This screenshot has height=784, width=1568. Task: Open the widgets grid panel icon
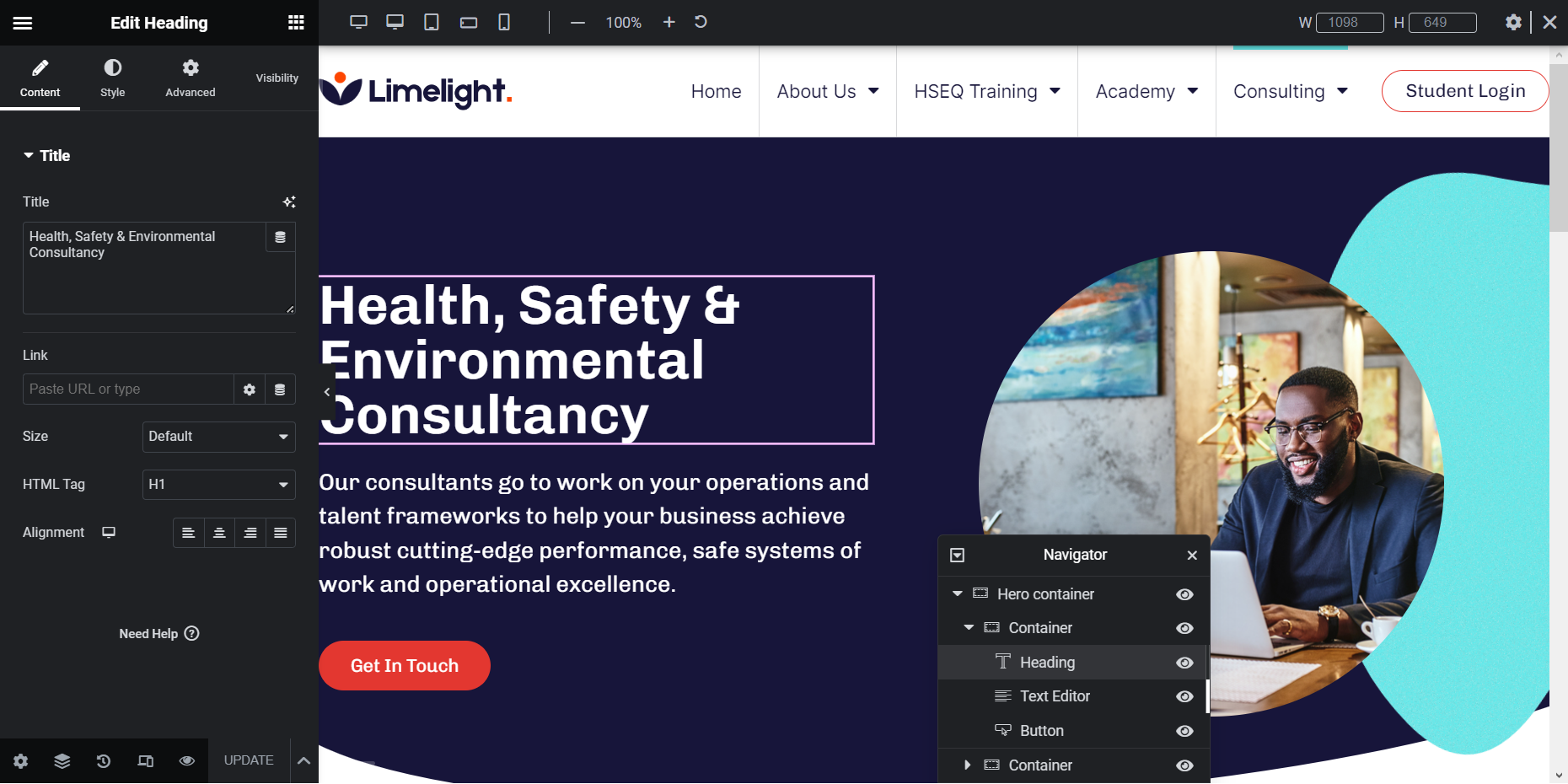pos(296,23)
